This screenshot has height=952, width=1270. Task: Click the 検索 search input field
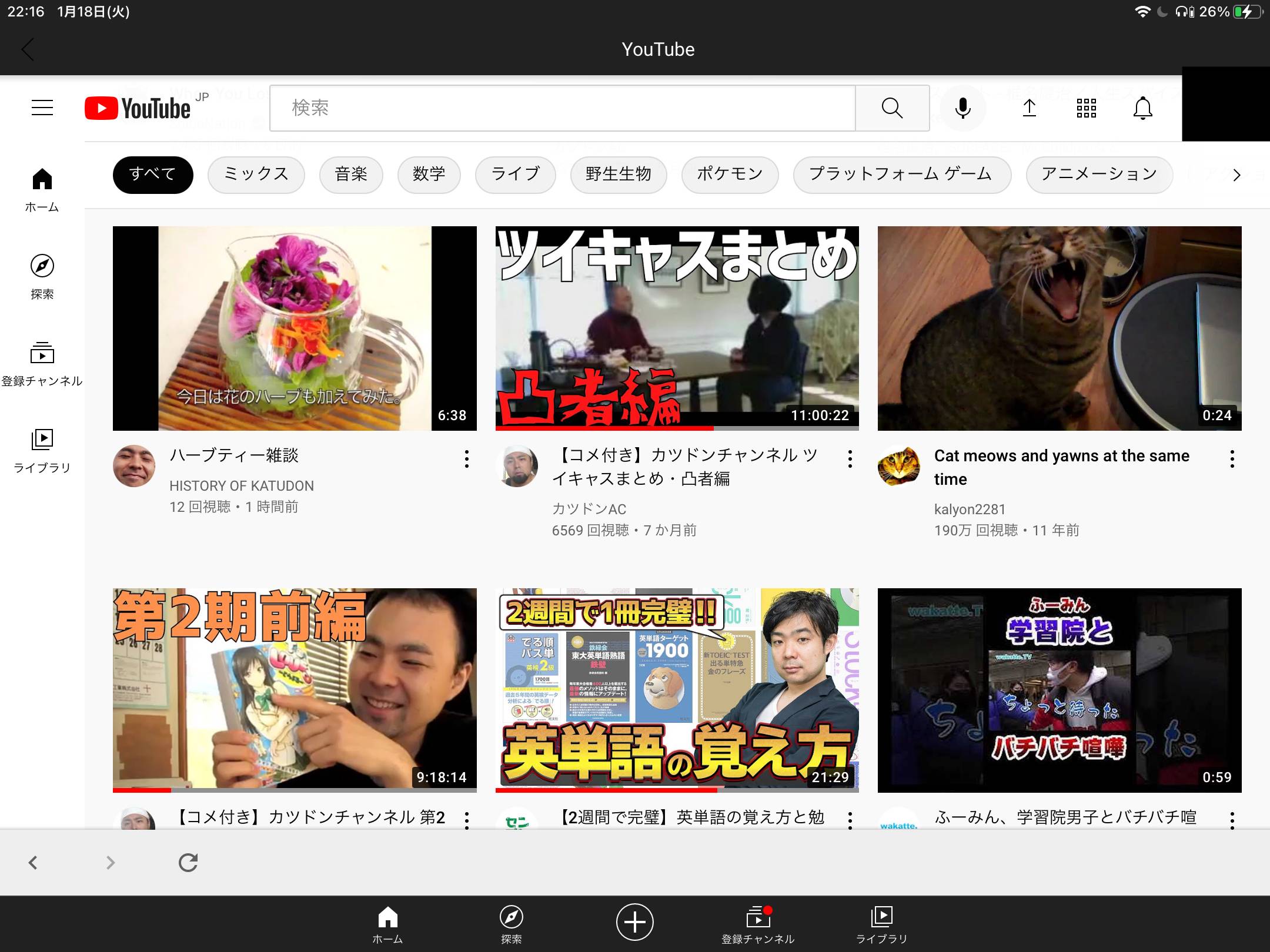[562, 108]
